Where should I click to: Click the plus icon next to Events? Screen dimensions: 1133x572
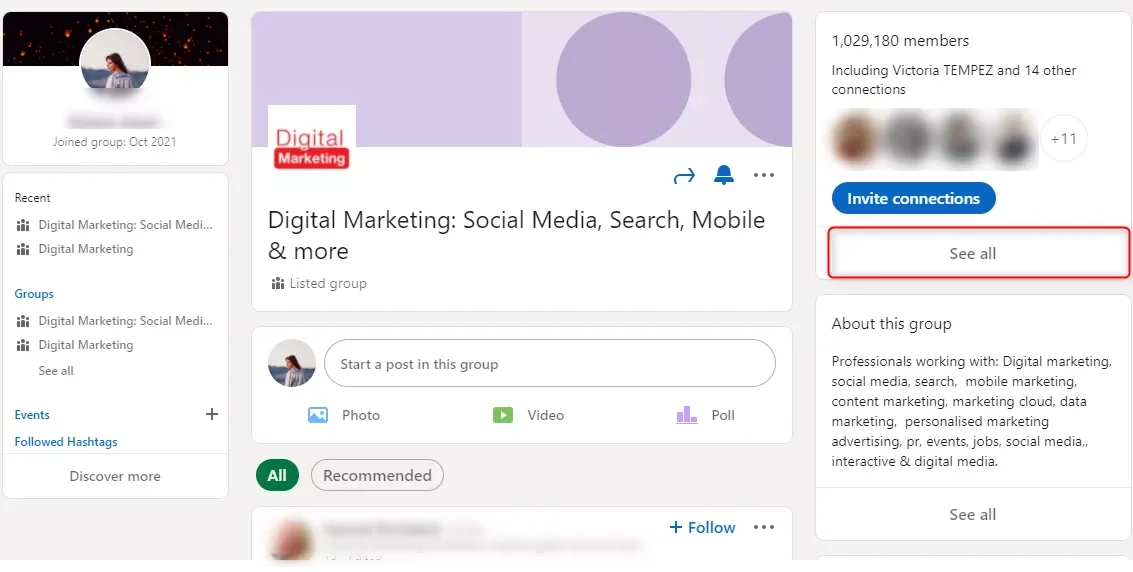(x=212, y=414)
